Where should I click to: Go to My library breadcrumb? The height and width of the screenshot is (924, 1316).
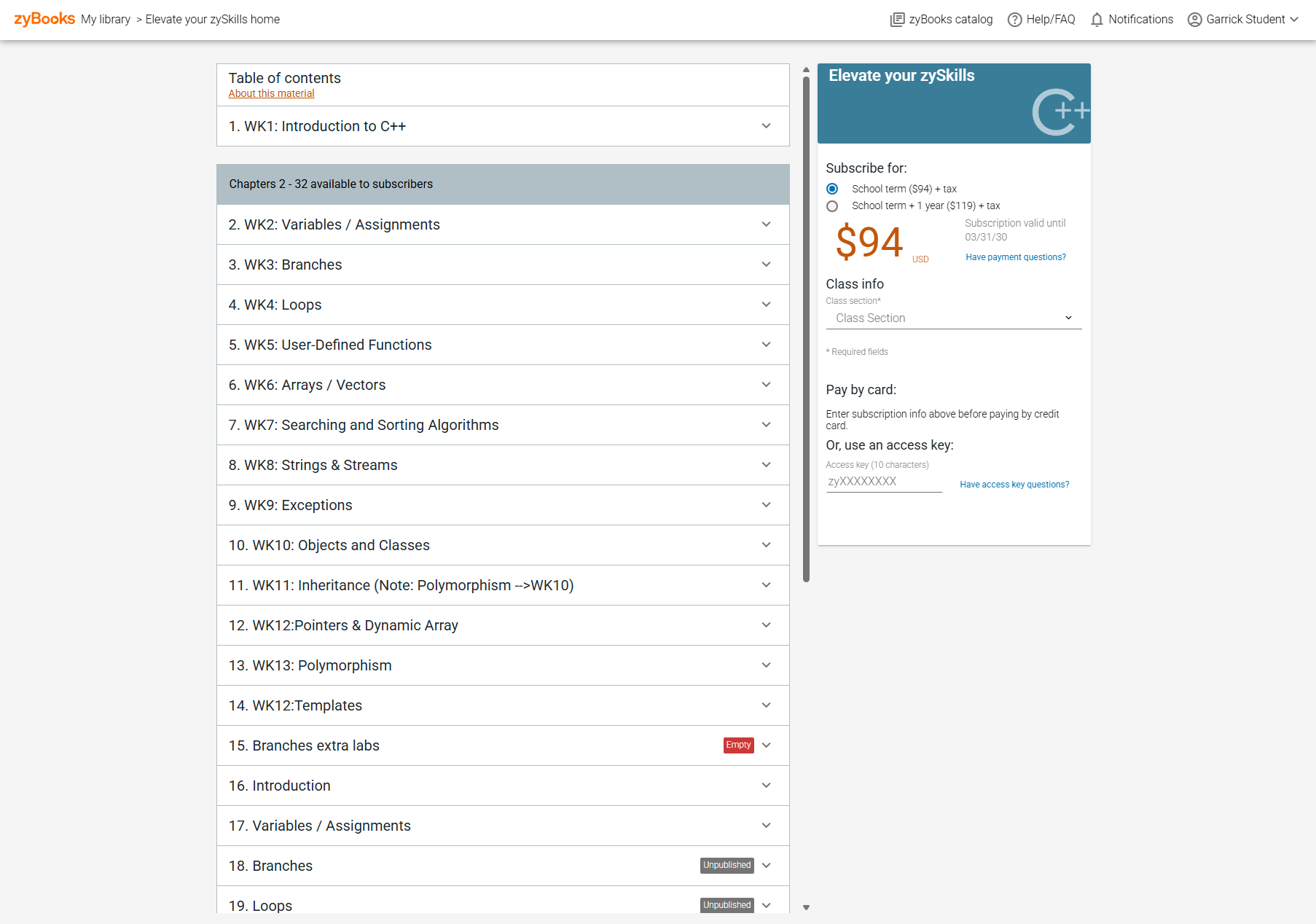(x=106, y=20)
